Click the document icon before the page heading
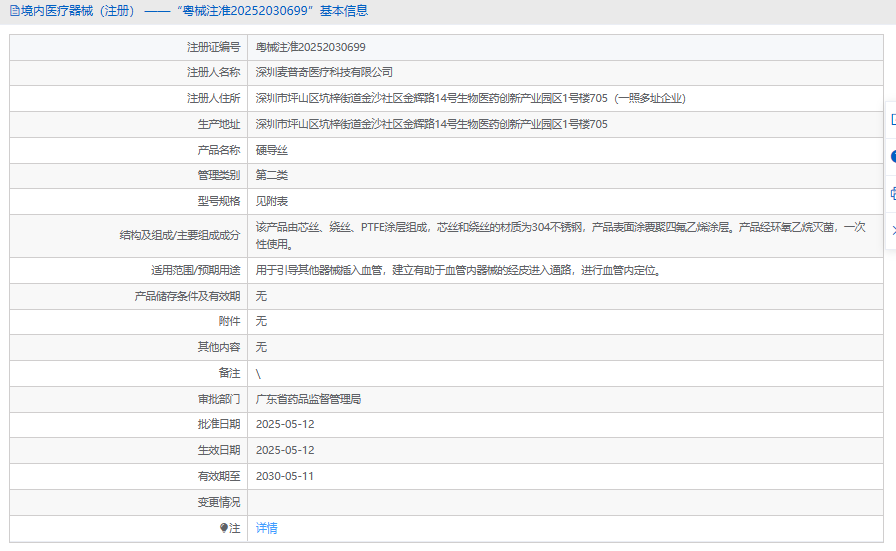The height and width of the screenshot is (551, 896). coord(14,11)
